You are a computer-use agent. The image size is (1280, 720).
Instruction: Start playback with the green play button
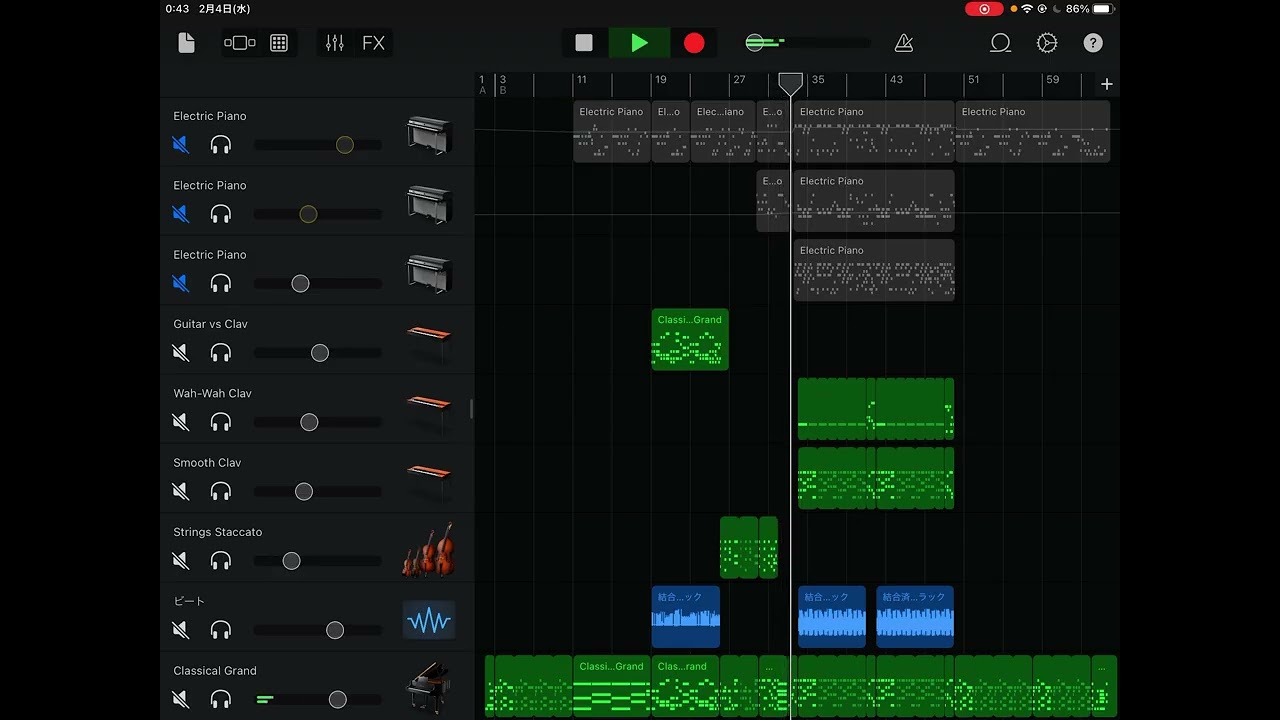click(x=640, y=43)
